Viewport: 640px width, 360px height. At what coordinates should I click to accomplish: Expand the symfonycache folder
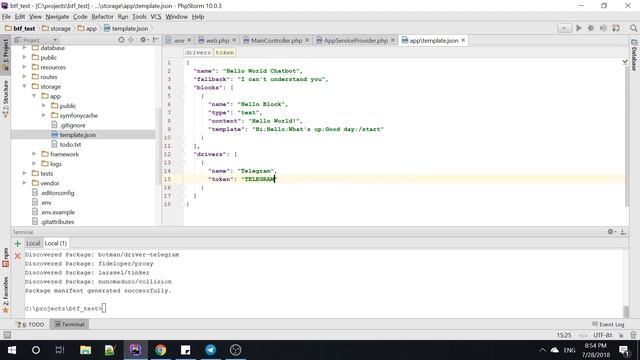(44, 116)
